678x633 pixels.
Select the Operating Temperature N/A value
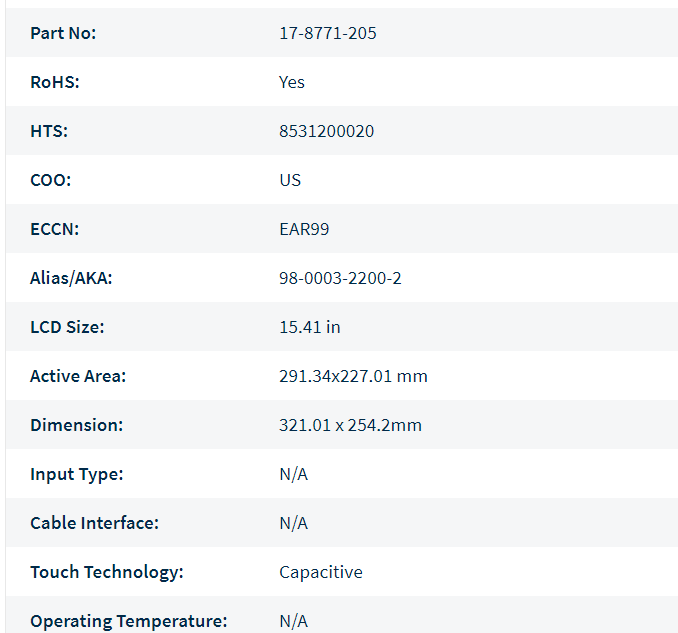294,621
